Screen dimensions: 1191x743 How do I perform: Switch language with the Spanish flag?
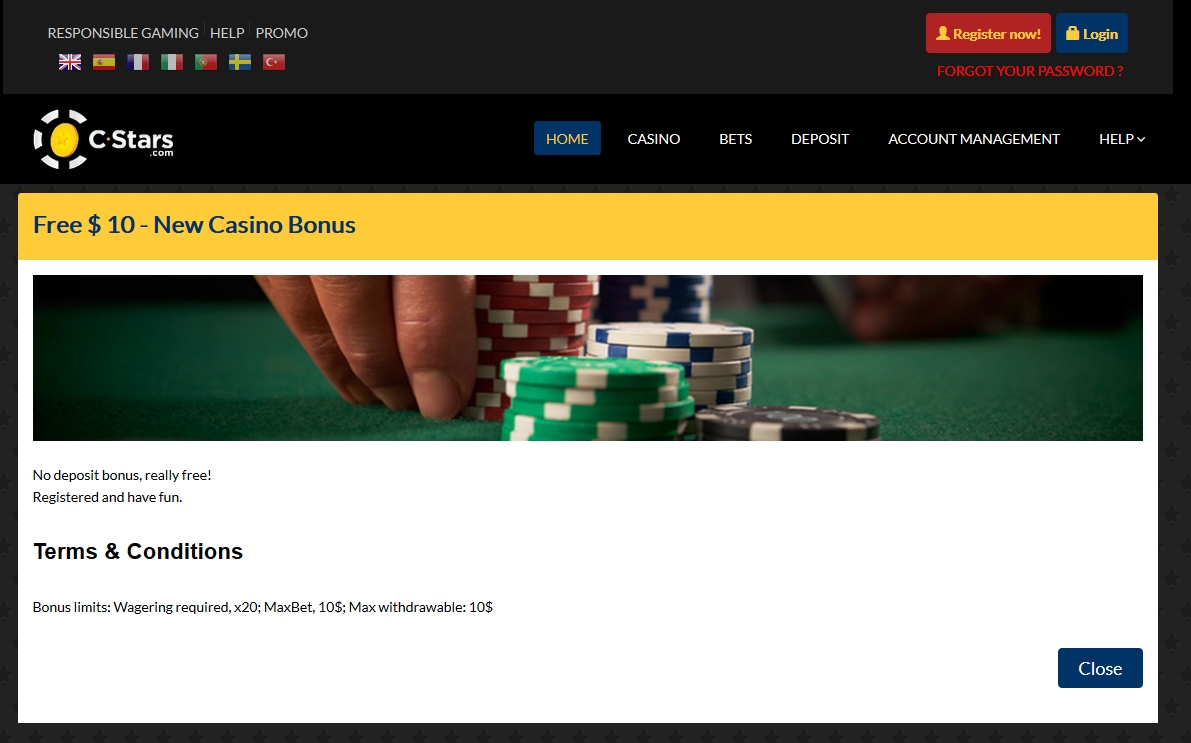click(104, 62)
